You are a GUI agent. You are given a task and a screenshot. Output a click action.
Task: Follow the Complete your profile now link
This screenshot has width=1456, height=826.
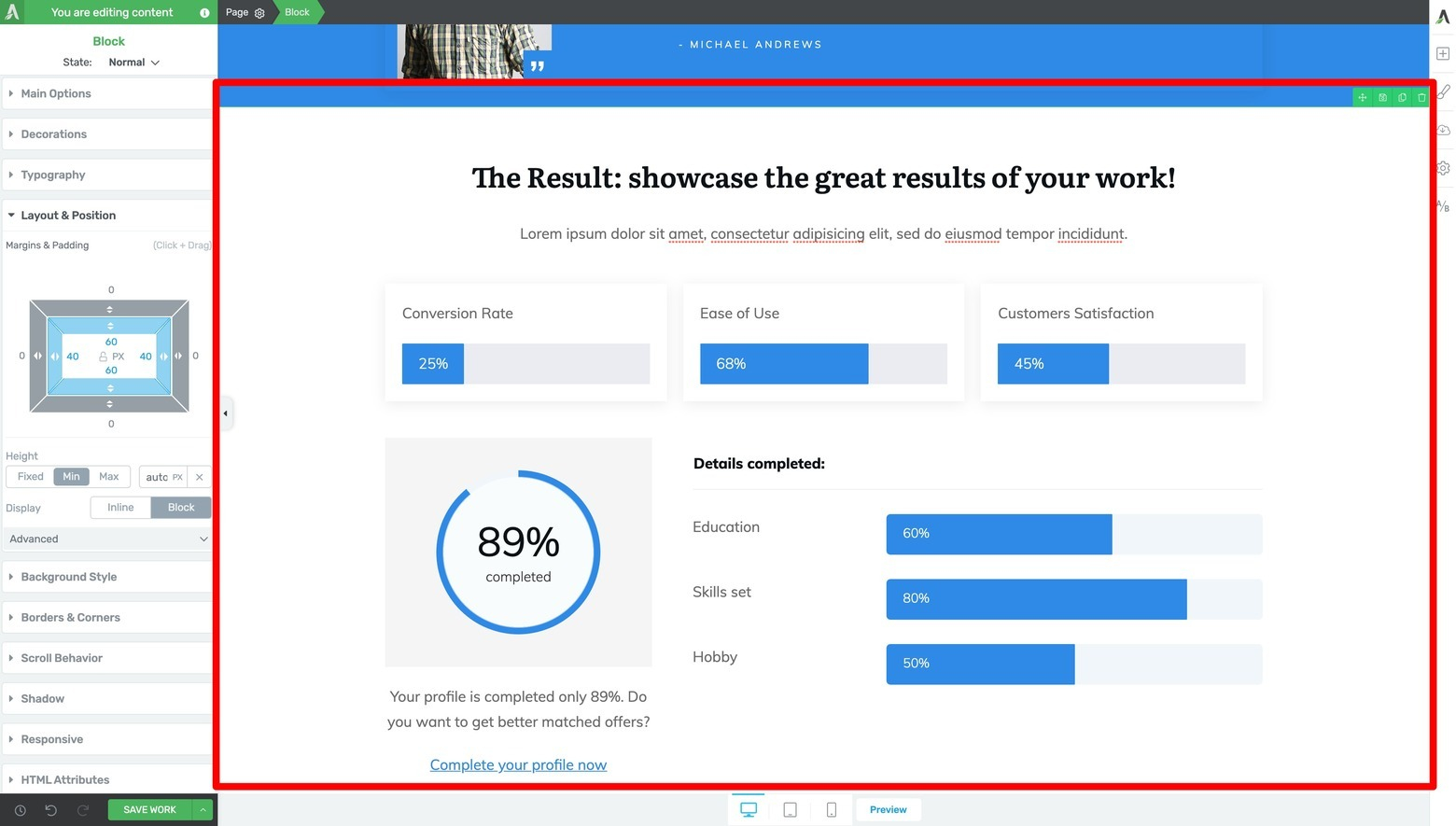click(x=518, y=764)
